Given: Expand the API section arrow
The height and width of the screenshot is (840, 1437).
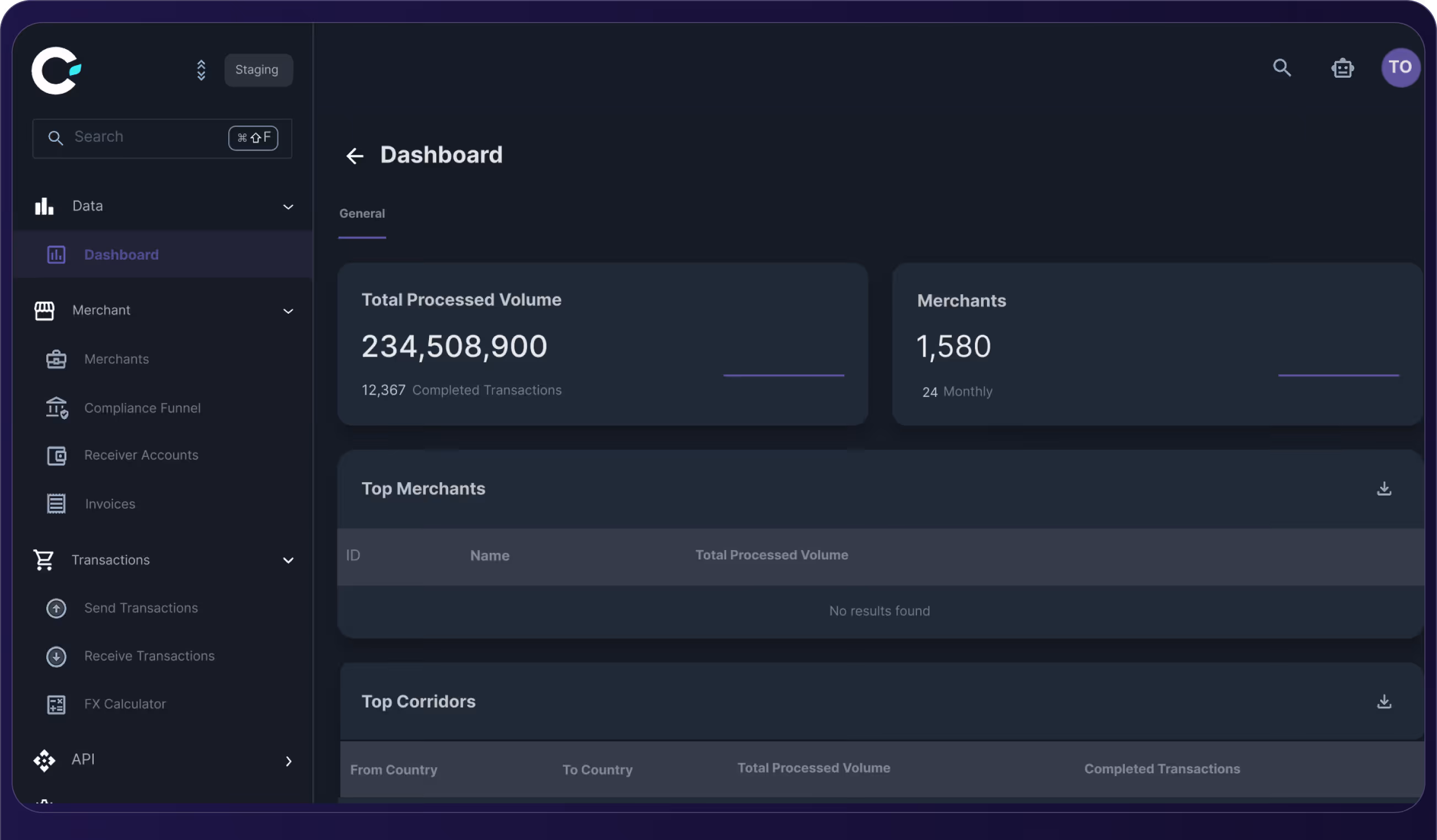Looking at the screenshot, I should (288, 761).
